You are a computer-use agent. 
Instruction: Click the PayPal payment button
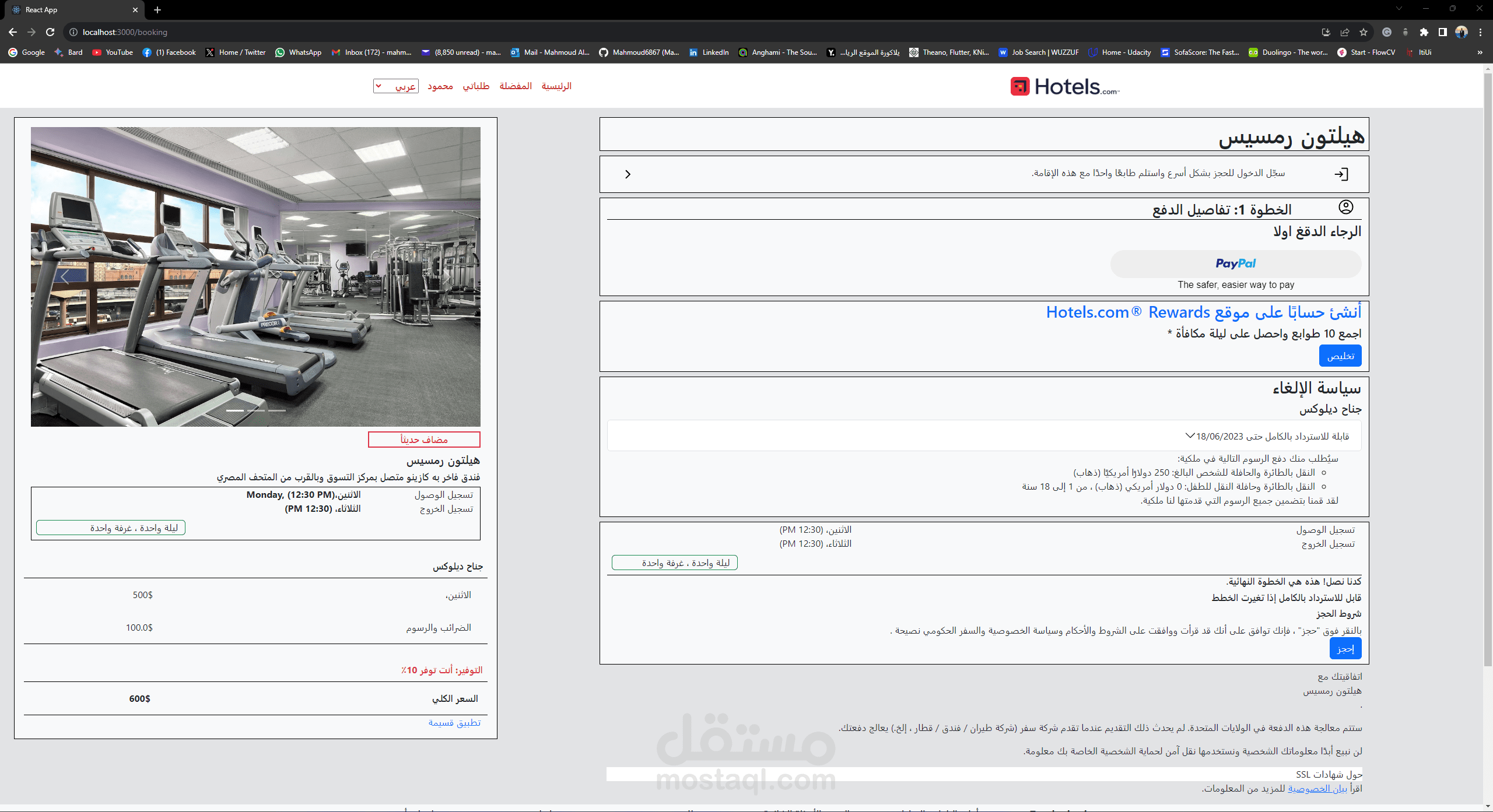[x=1235, y=264]
